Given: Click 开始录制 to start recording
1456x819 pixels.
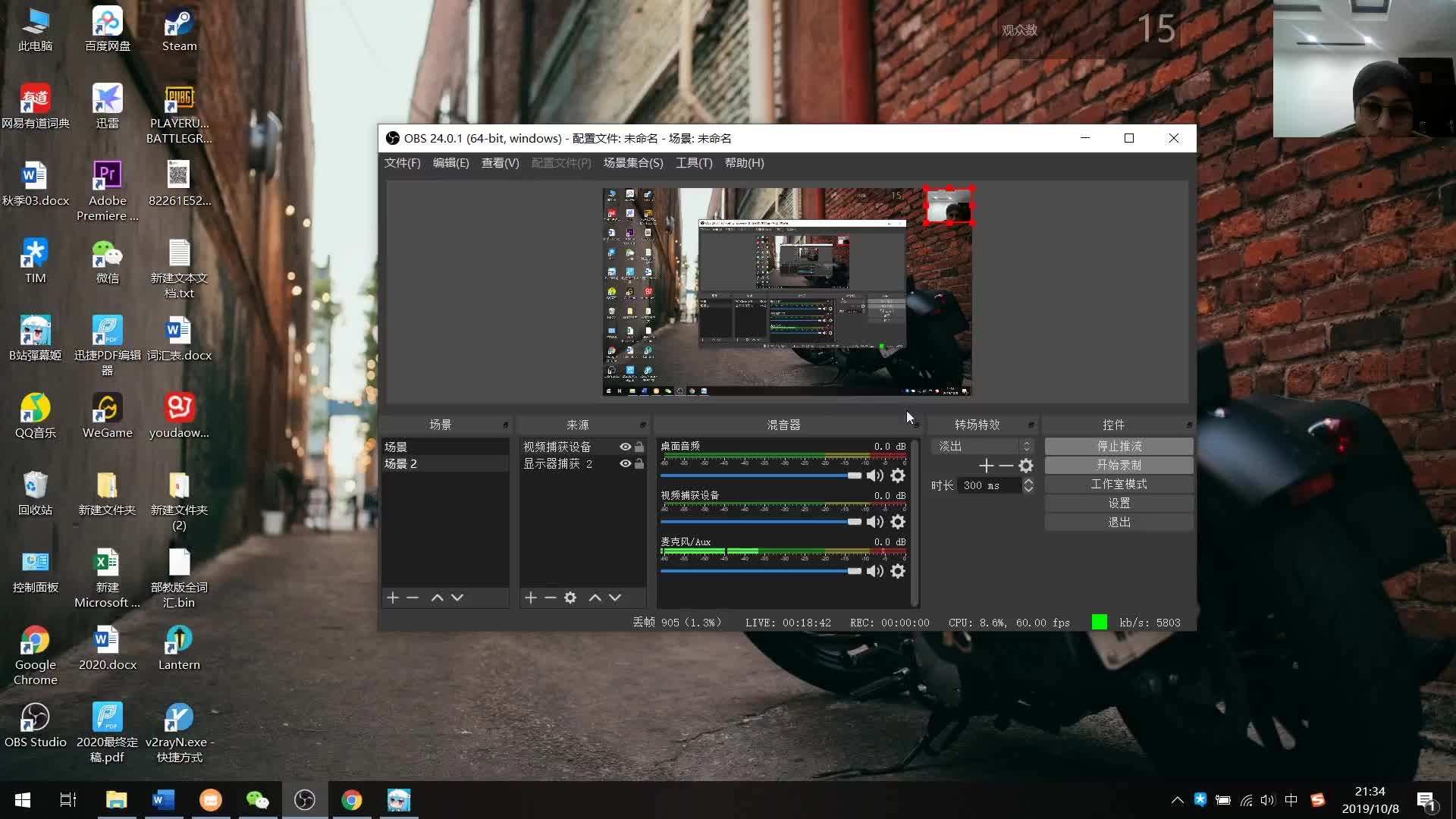Looking at the screenshot, I should (1118, 464).
